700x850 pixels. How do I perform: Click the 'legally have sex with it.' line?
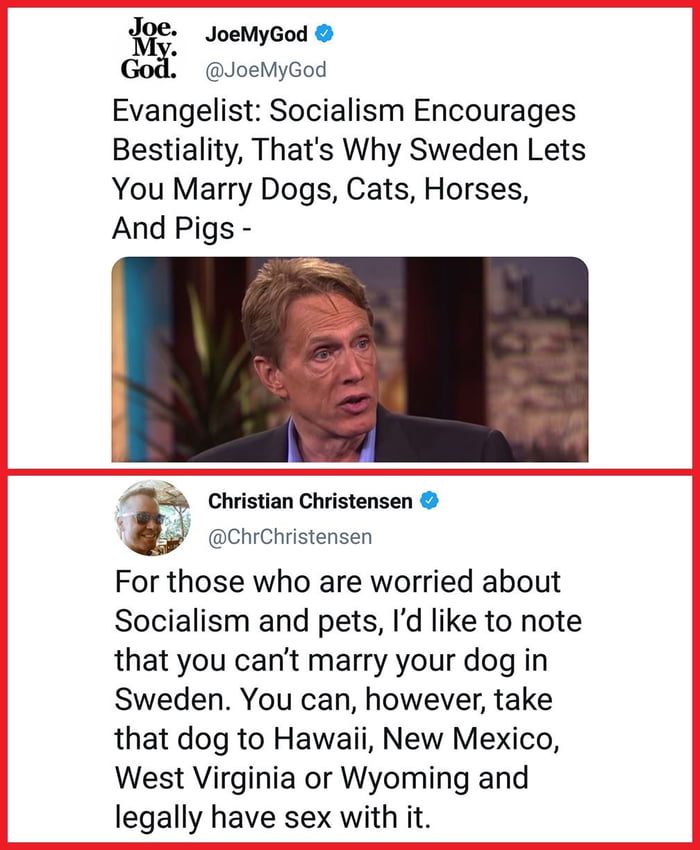pos(273,817)
